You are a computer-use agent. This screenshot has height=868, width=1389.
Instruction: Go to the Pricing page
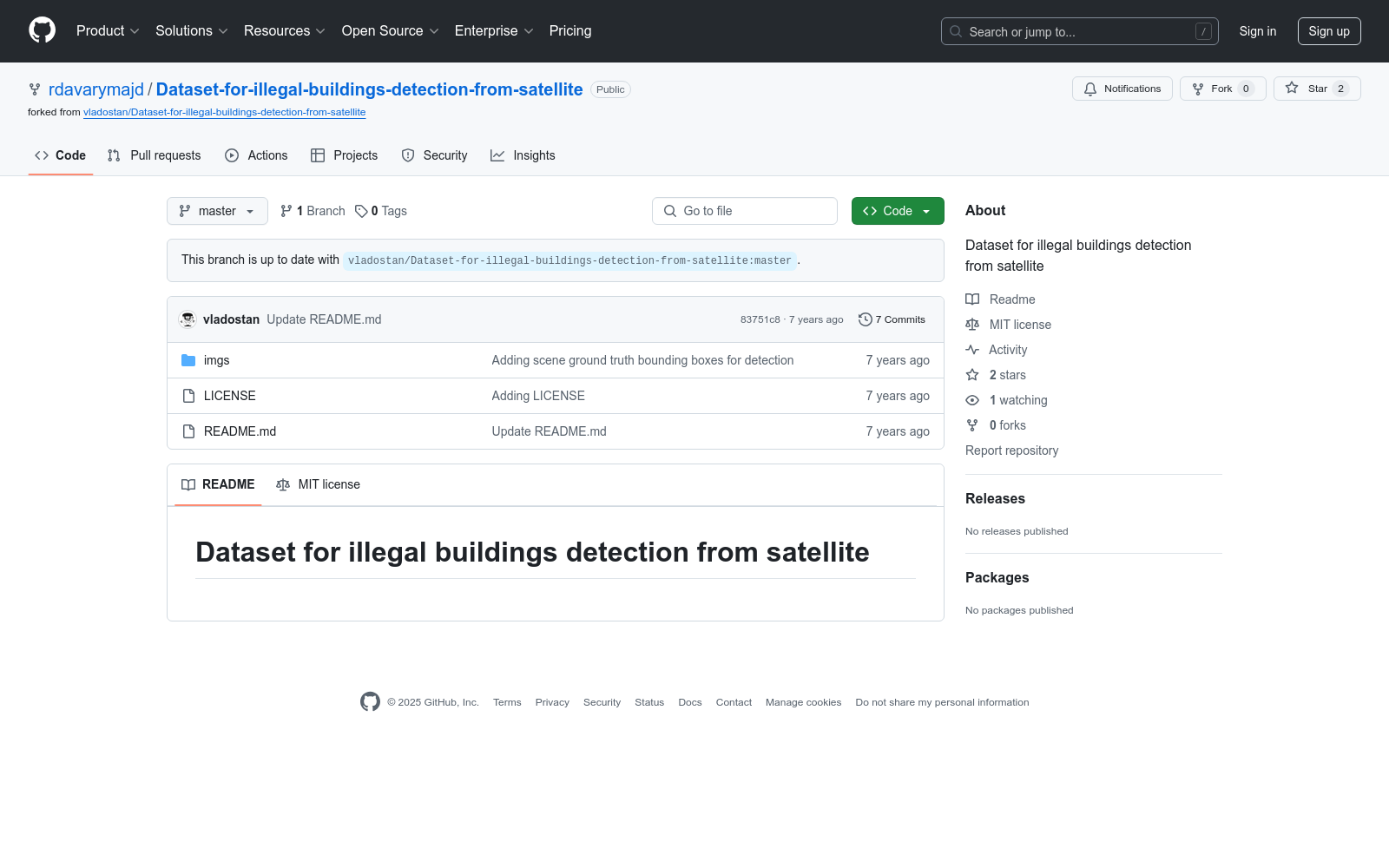[570, 31]
